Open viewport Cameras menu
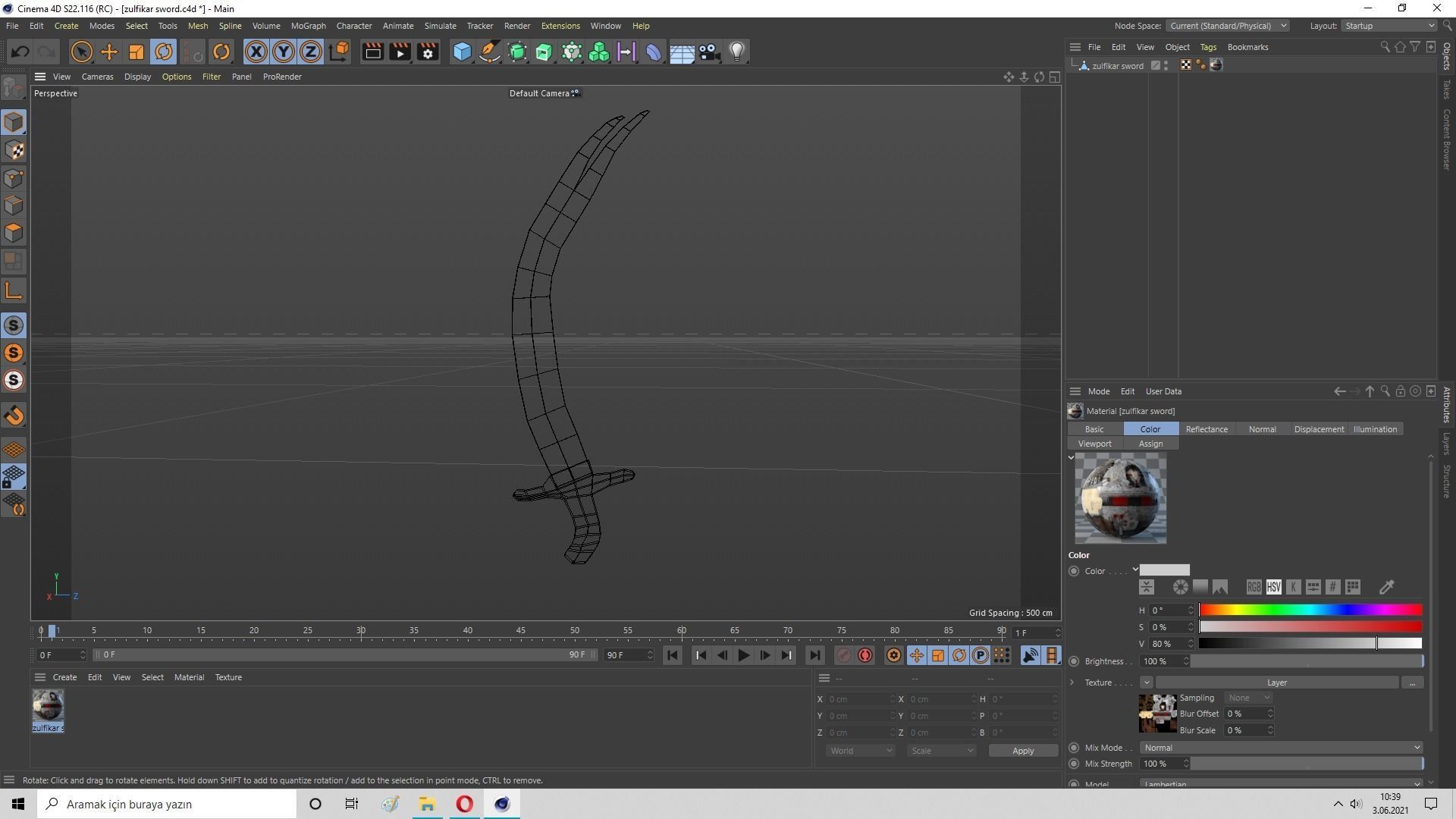This screenshot has height=819, width=1456. (x=97, y=77)
